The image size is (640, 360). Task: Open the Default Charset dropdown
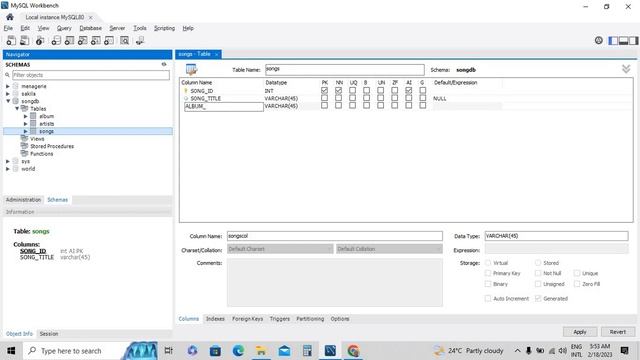pos(280,249)
